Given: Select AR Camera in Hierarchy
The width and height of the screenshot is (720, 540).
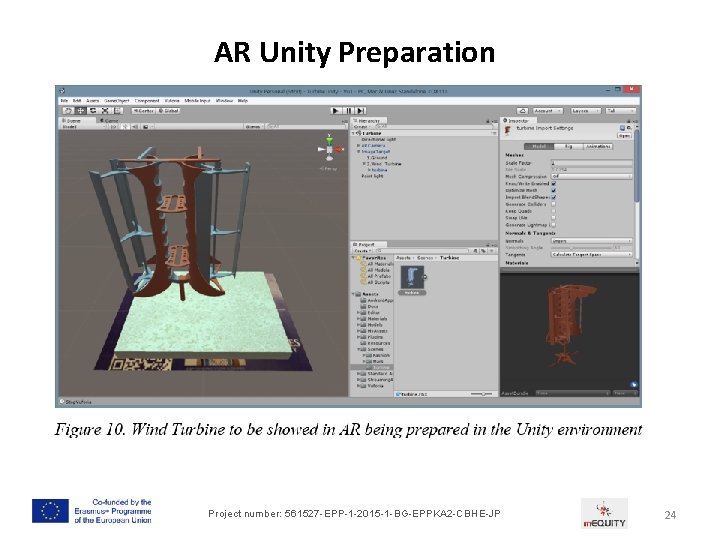Looking at the screenshot, I should click(373, 146).
